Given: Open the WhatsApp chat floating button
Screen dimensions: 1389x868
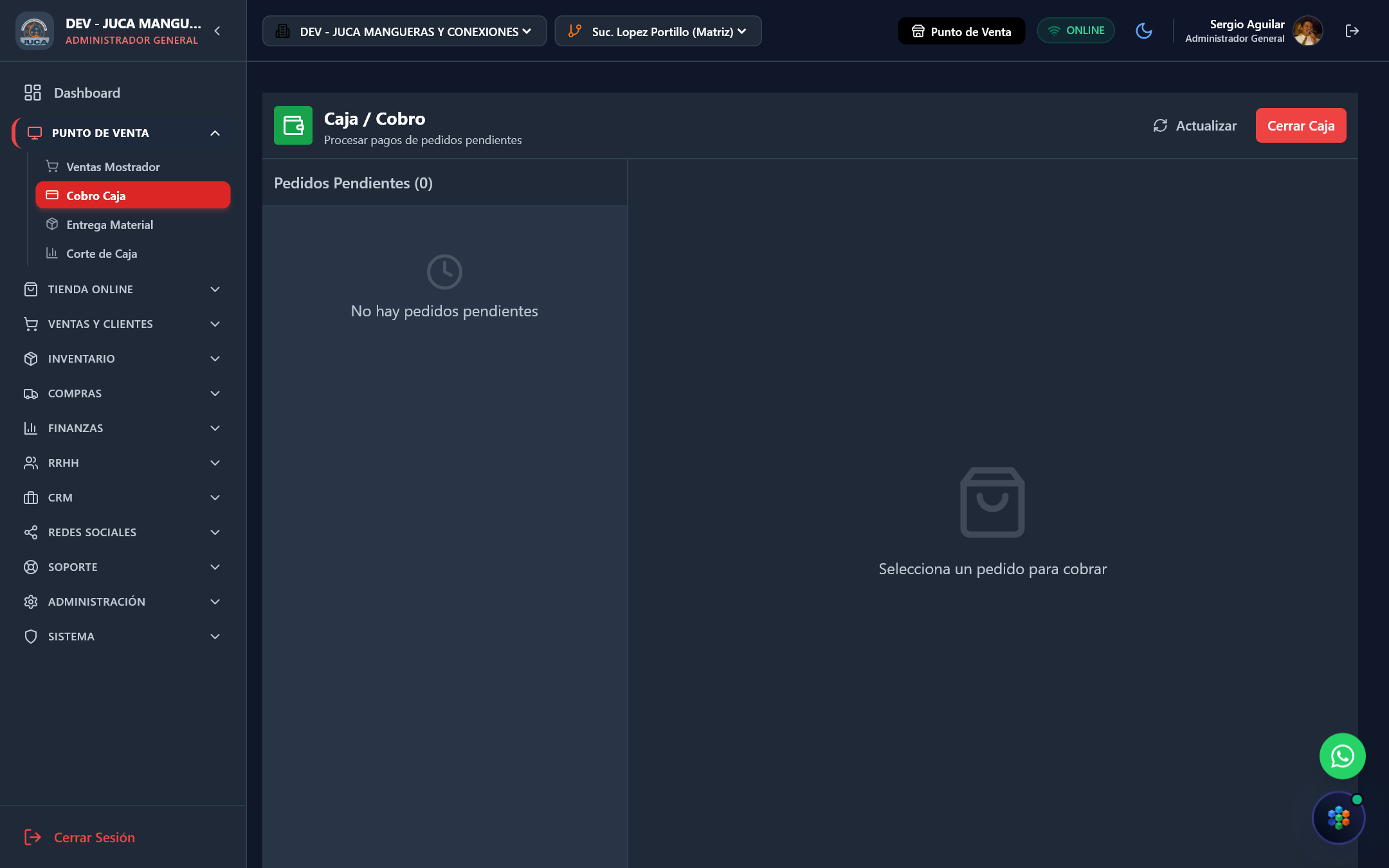Looking at the screenshot, I should (x=1342, y=756).
